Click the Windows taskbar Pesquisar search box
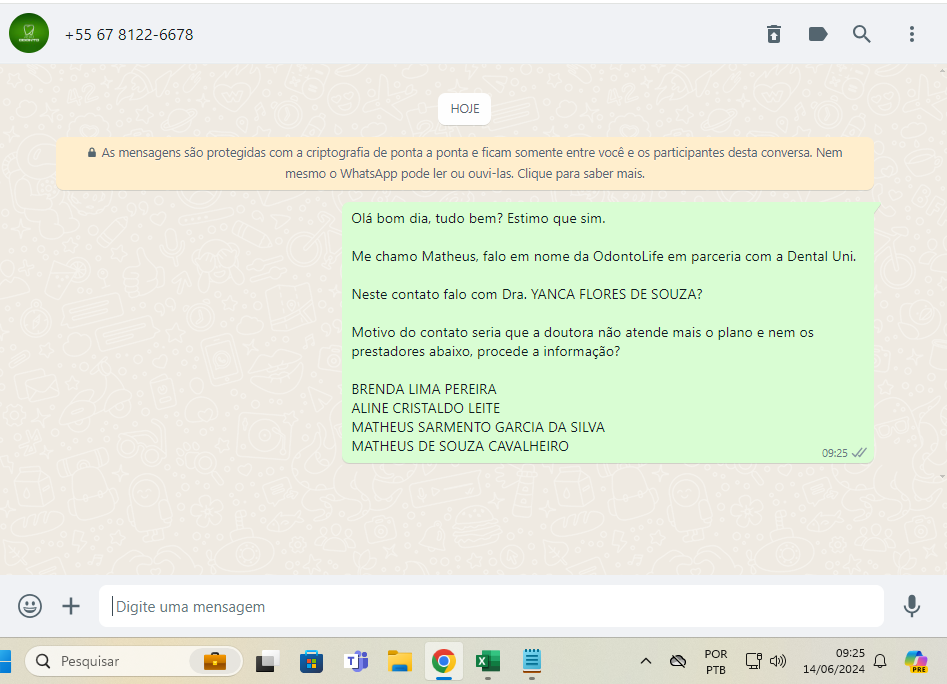The image size is (947, 684). coord(133,661)
